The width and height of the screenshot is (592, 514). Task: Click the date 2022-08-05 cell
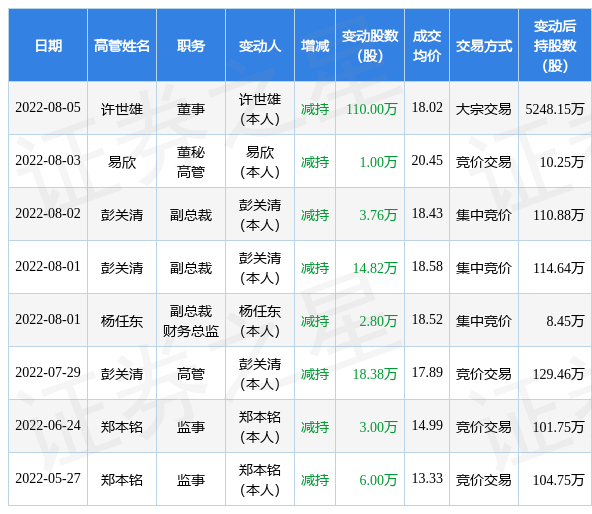click(x=48, y=108)
